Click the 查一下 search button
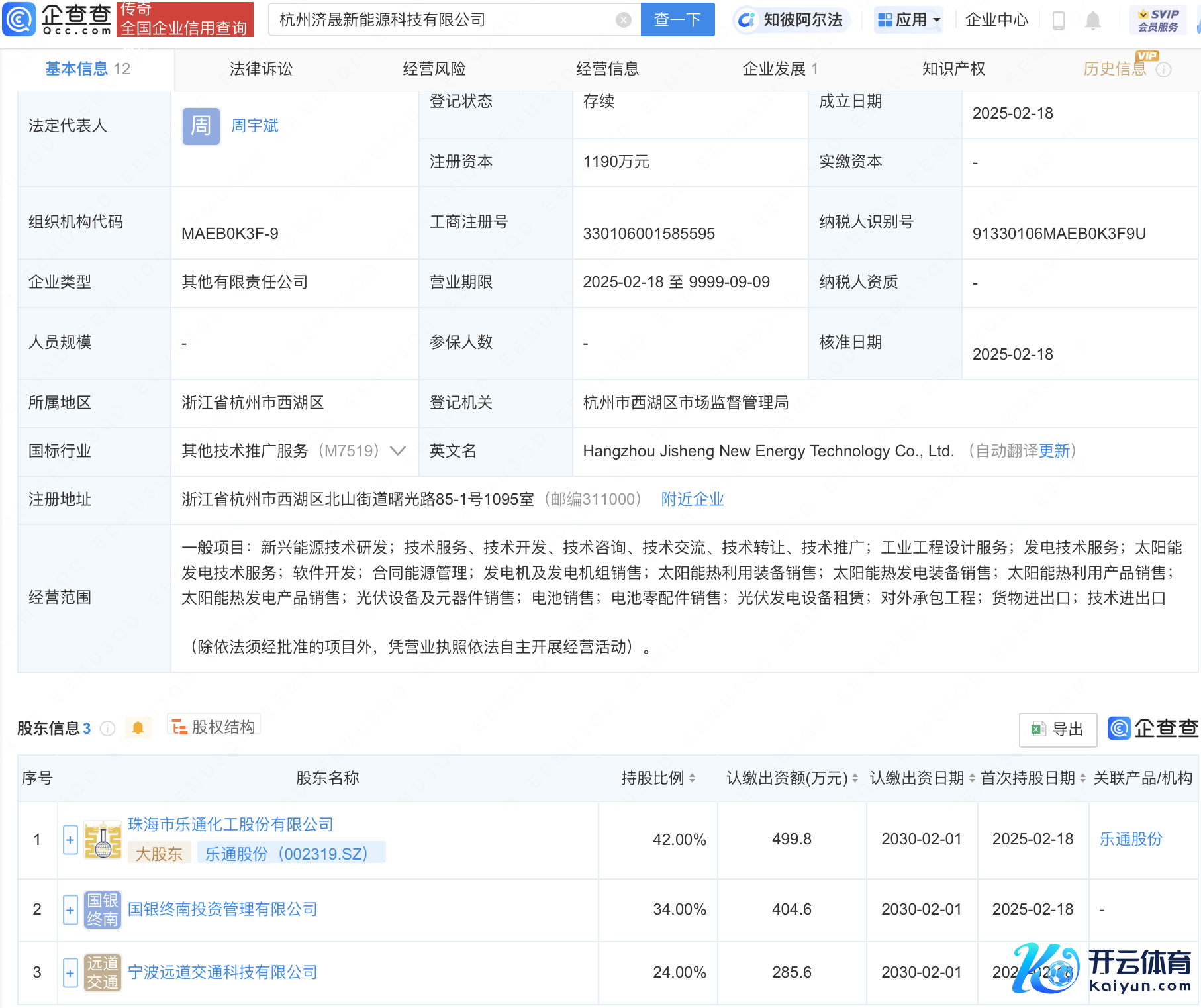 [x=677, y=20]
